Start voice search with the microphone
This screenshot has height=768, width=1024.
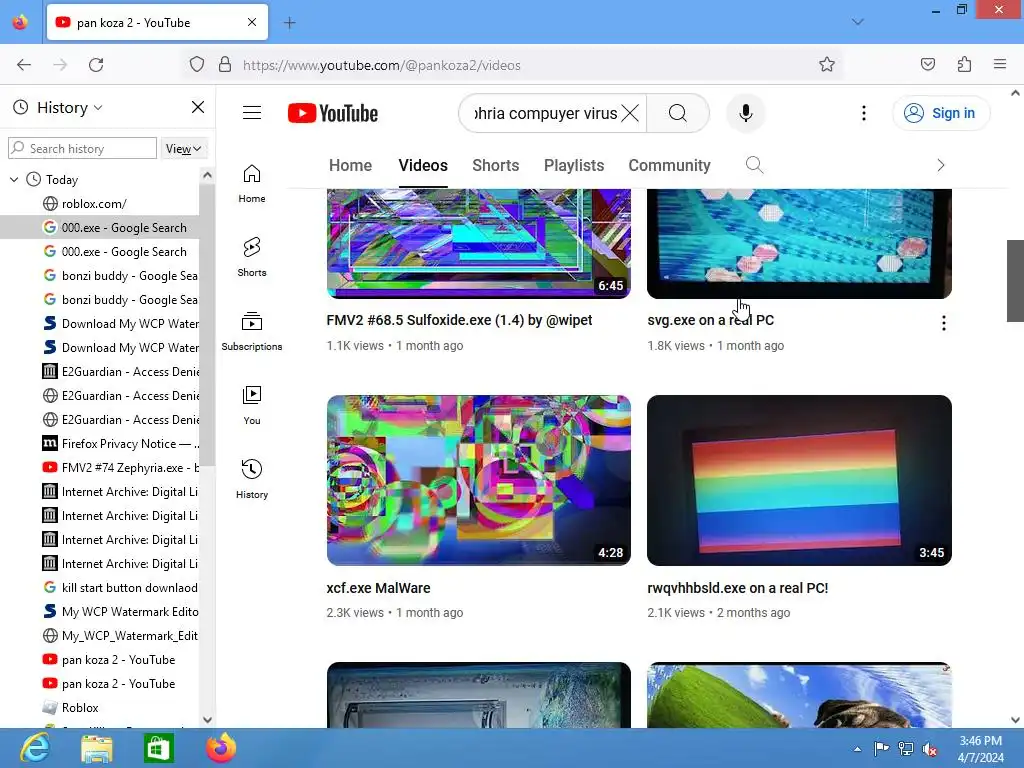click(x=745, y=113)
